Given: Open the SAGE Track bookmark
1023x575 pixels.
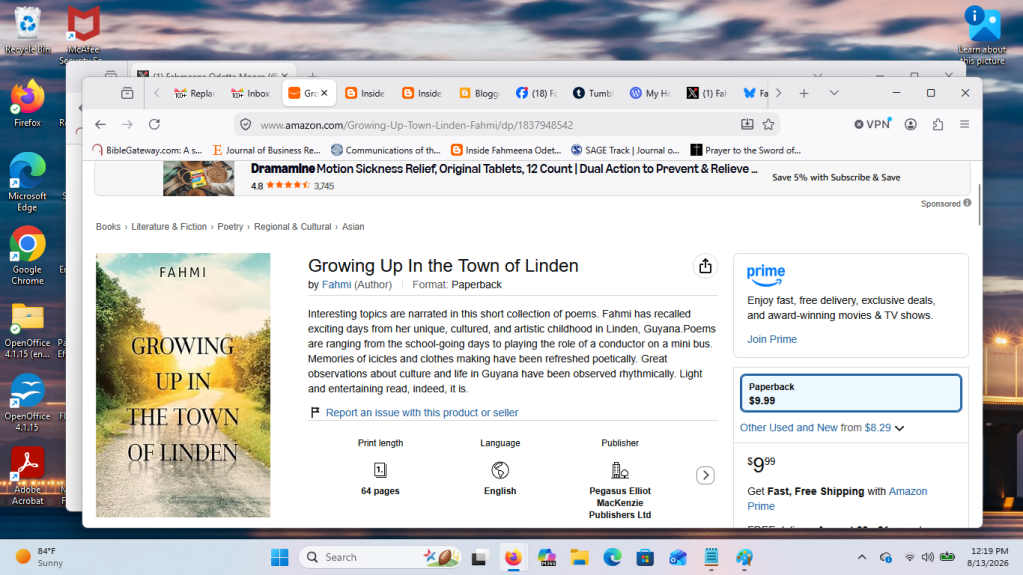Looking at the screenshot, I should [625, 150].
